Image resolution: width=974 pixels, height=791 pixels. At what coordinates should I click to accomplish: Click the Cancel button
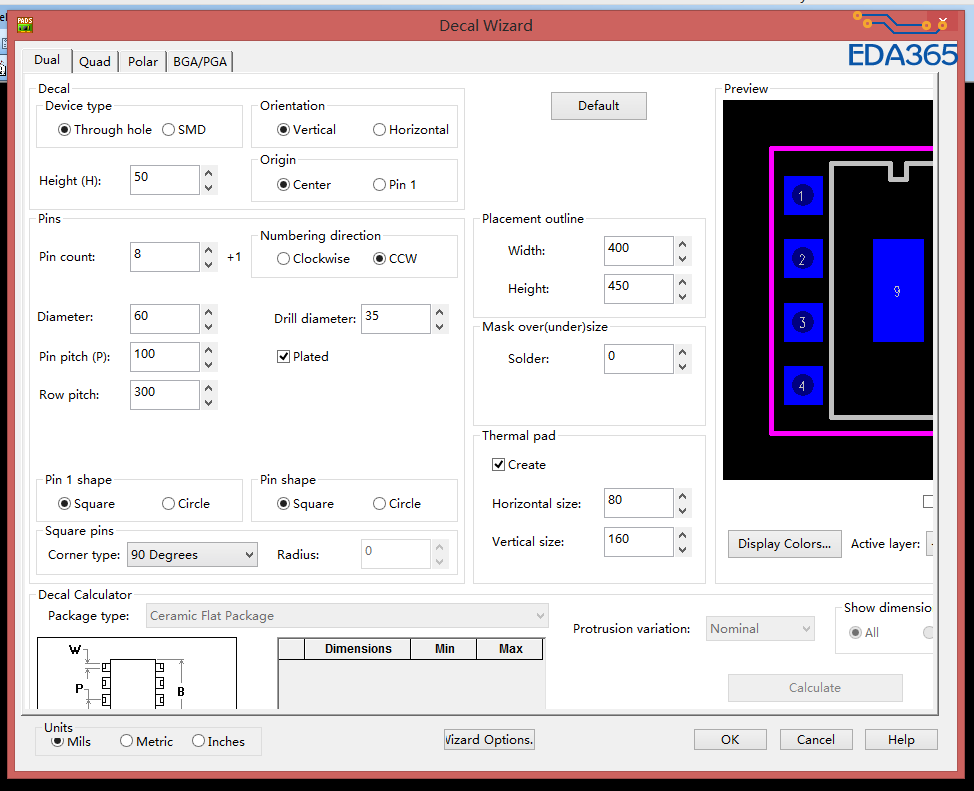pyautogui.click(x=816, y=739)
